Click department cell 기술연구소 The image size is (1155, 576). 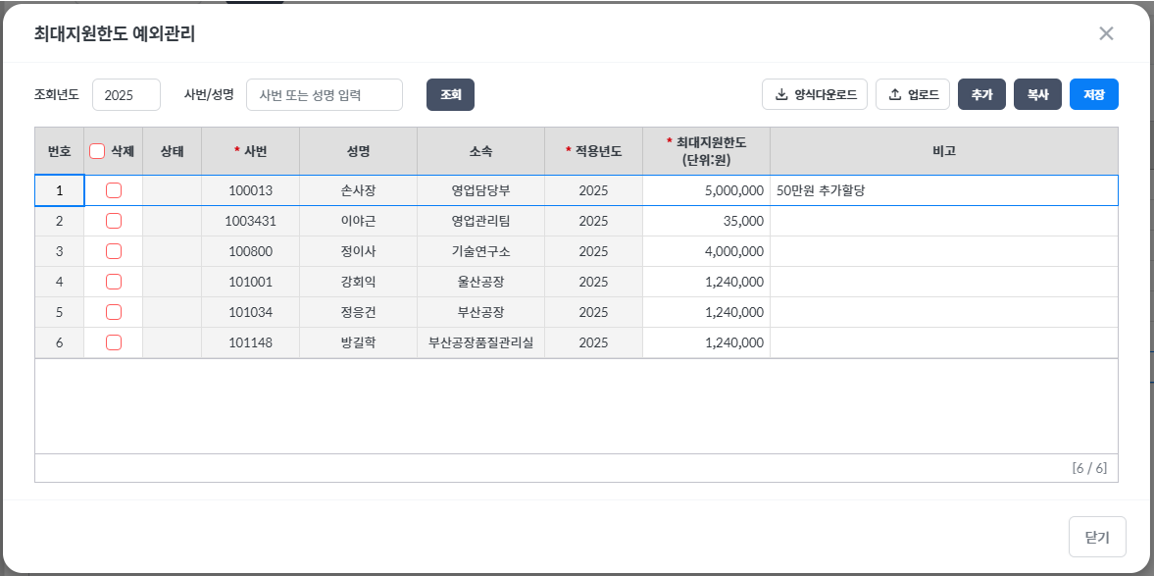[481, 251]
